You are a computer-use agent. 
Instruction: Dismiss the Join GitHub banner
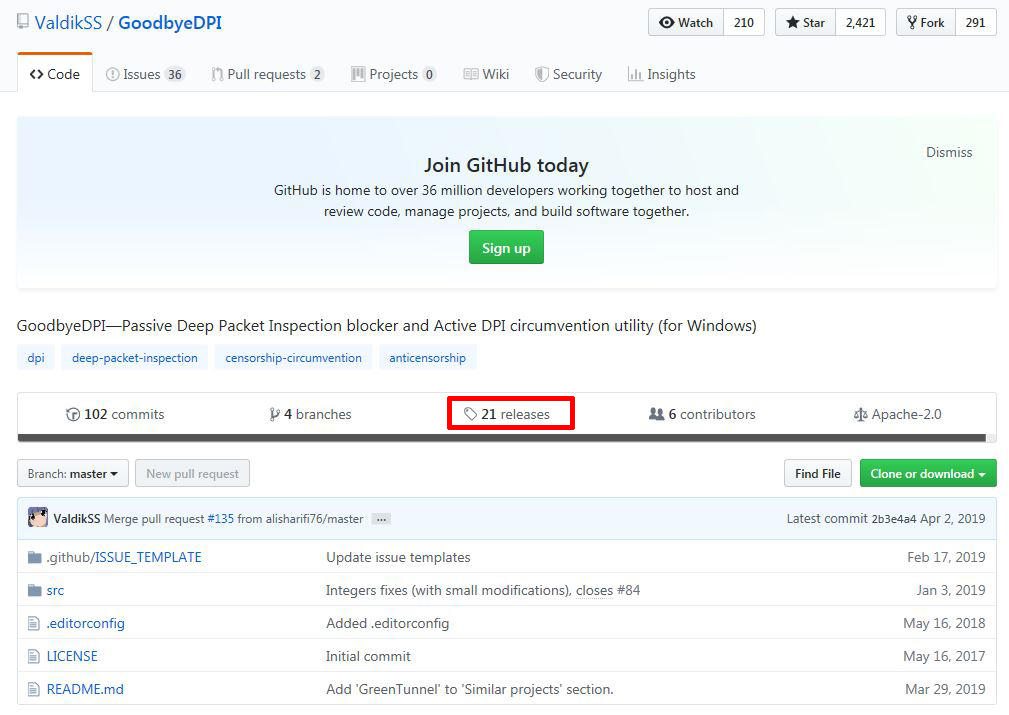949,153
